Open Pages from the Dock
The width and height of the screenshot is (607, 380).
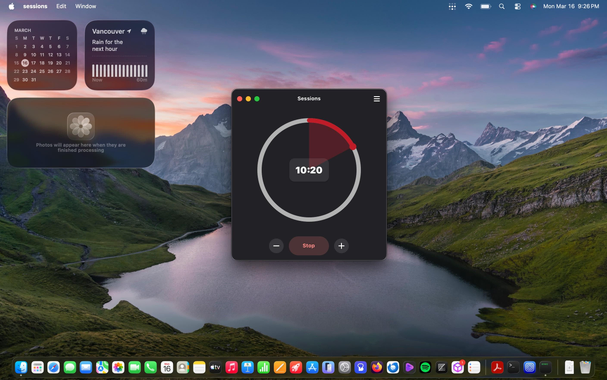coord(280,367)
